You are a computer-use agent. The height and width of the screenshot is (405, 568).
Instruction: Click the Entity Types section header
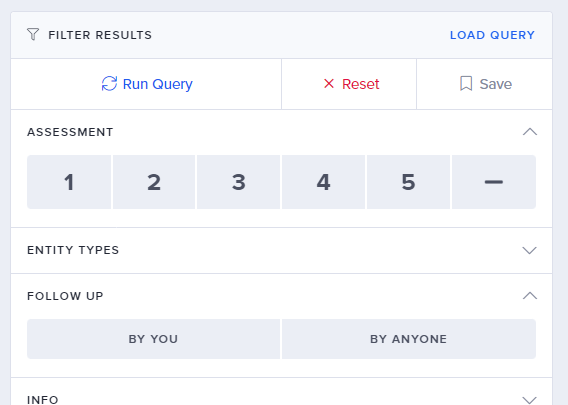pyautogui.click(x=281, y=250)
